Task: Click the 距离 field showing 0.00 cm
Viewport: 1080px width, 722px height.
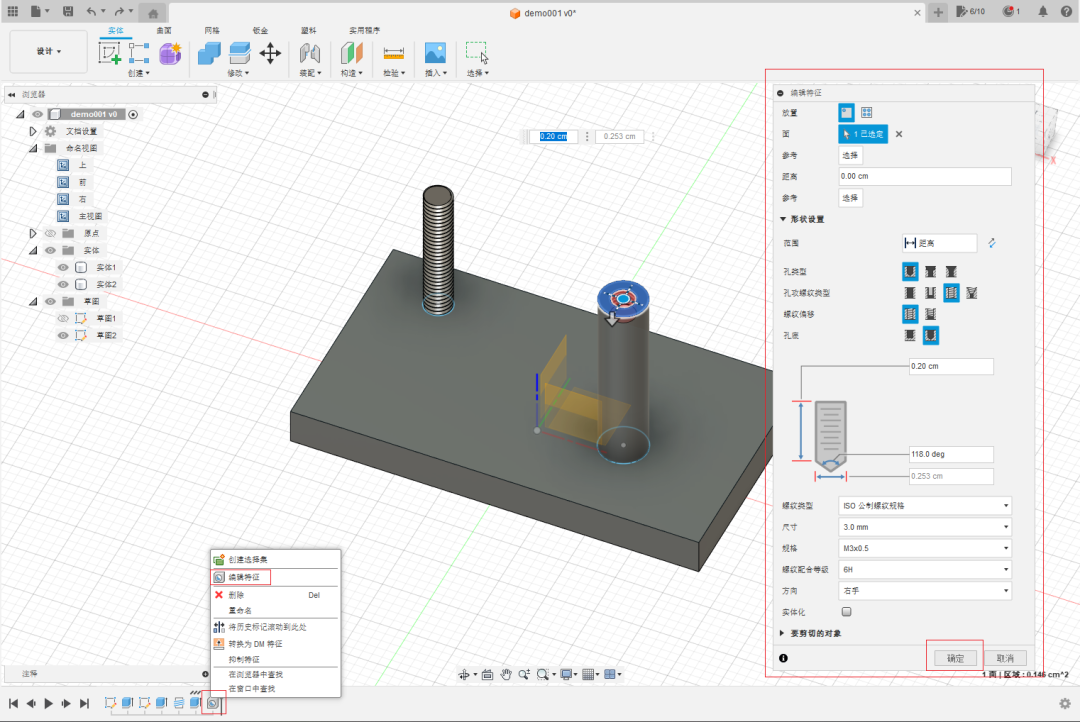Action: [925, 176]
